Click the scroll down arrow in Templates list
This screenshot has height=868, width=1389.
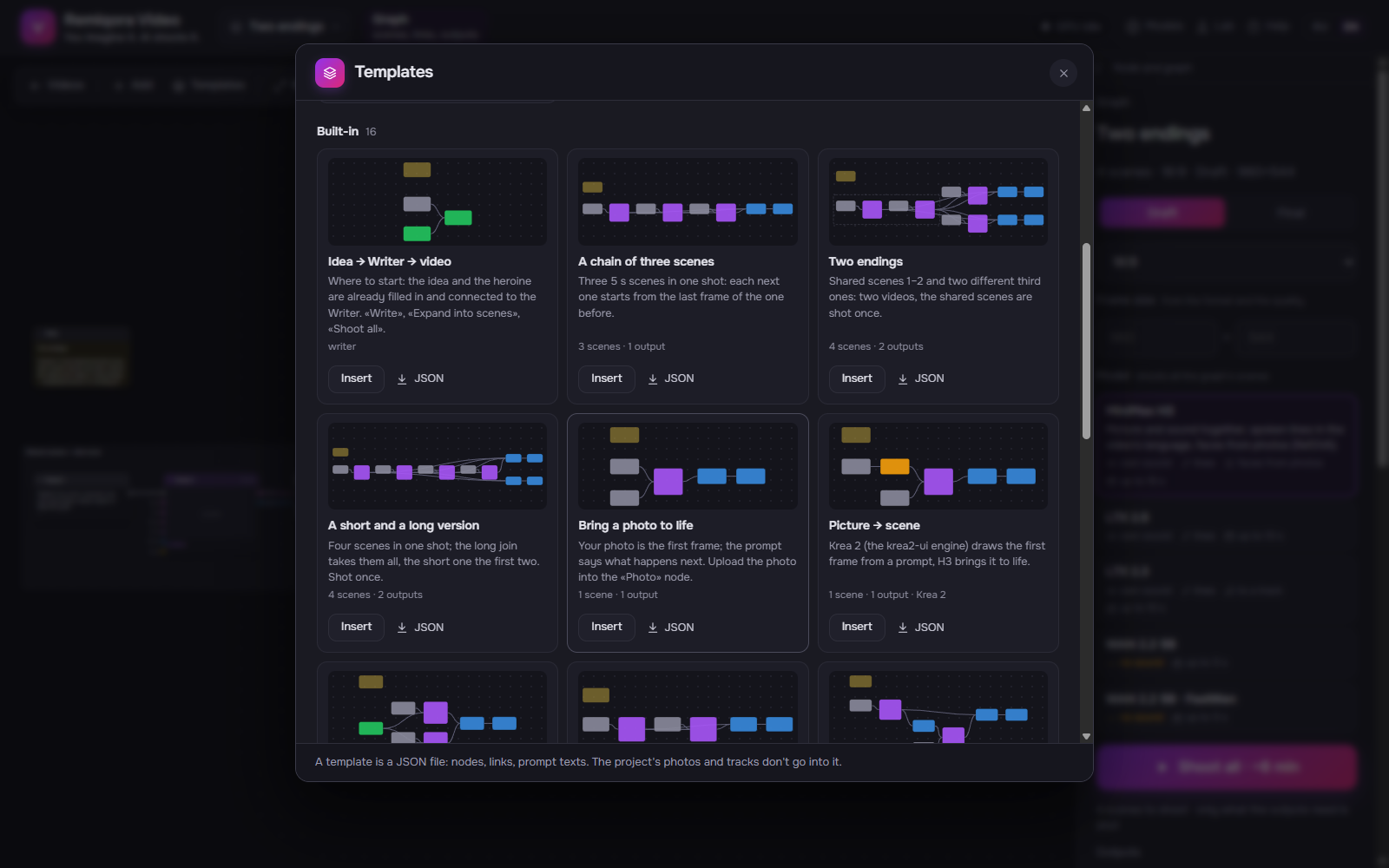point(1086,736)
